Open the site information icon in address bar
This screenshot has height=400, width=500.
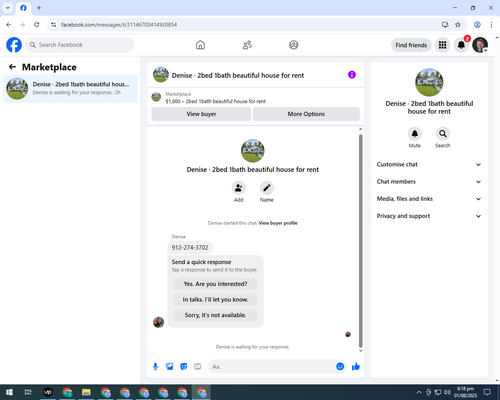tap(53, 25)
